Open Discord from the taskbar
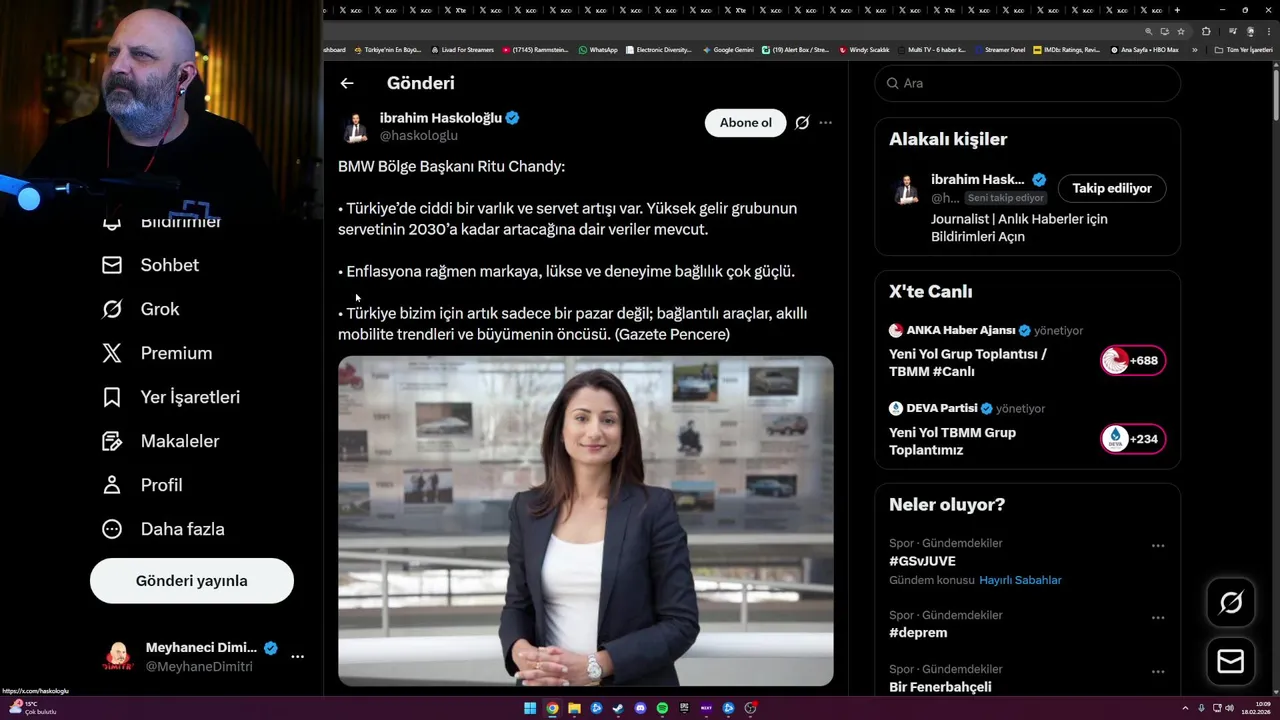The width and height of the screenshot is (1280, 720). (640, 708)
